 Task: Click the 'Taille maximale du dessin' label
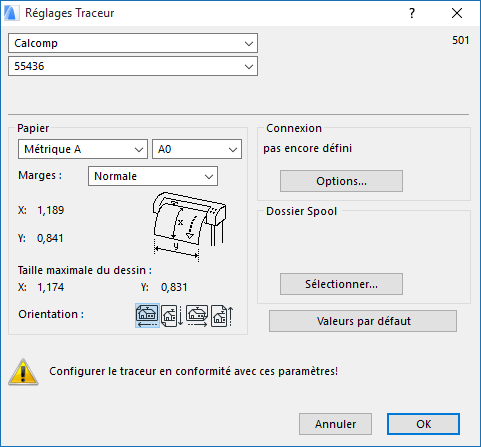coord(85,270)
